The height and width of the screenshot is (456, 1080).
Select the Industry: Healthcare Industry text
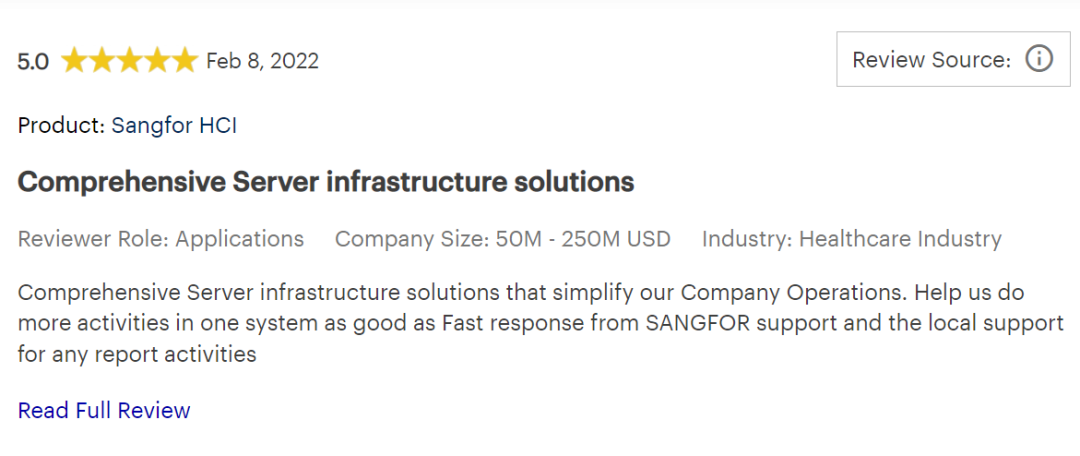[x=851, y=239]
